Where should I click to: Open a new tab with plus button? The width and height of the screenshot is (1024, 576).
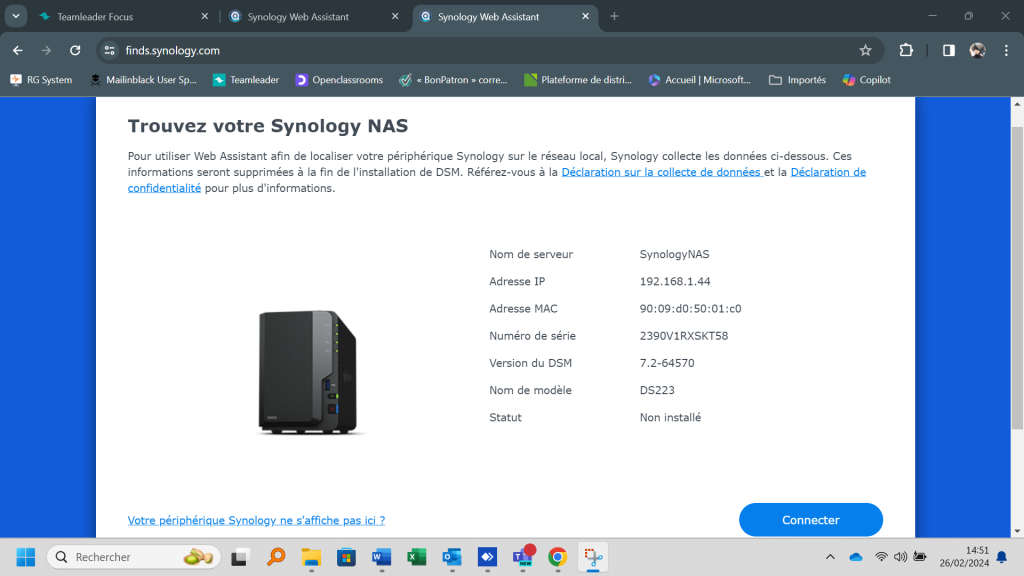[614, 16]
